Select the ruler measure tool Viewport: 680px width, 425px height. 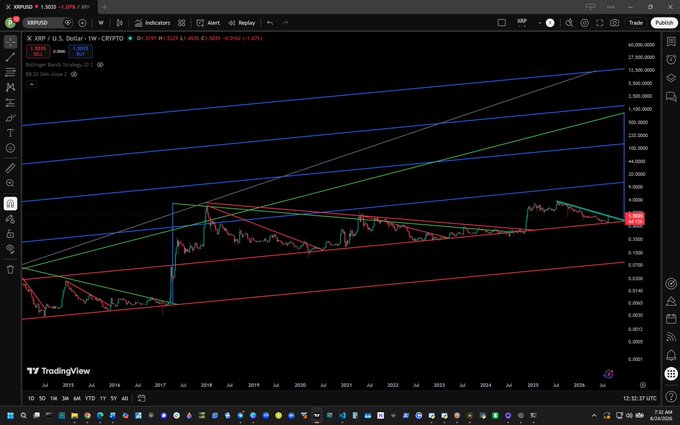(10, 168)
